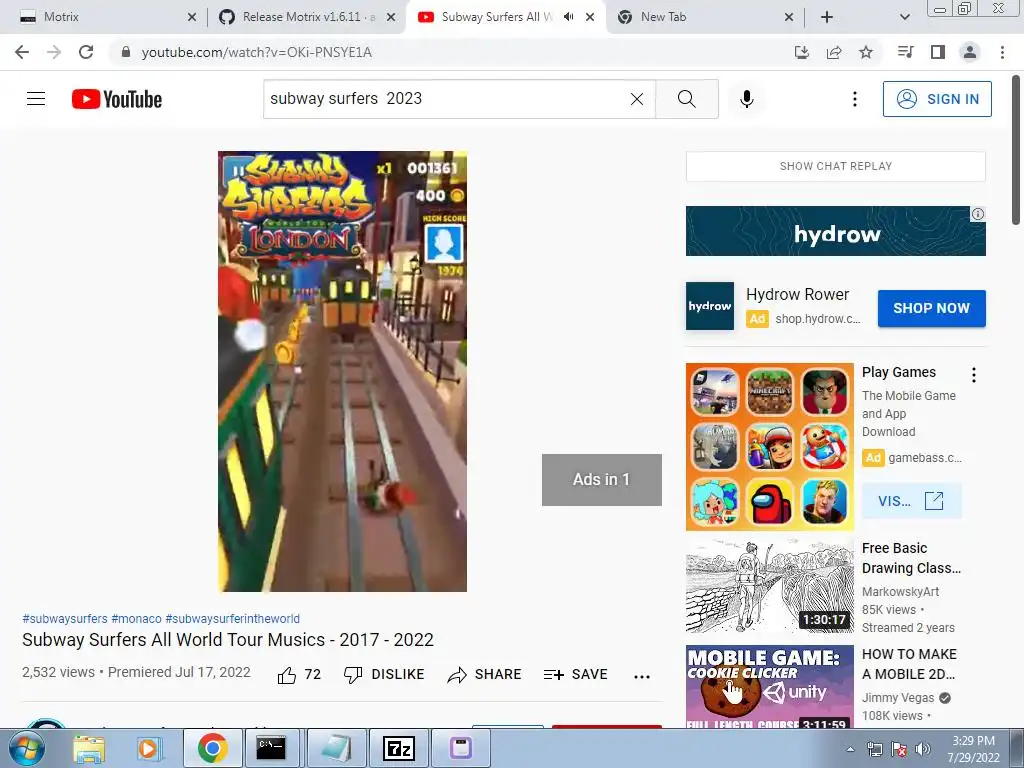
Task: Click the page vertical scrollbar
Action: [x=1016, y=152]
